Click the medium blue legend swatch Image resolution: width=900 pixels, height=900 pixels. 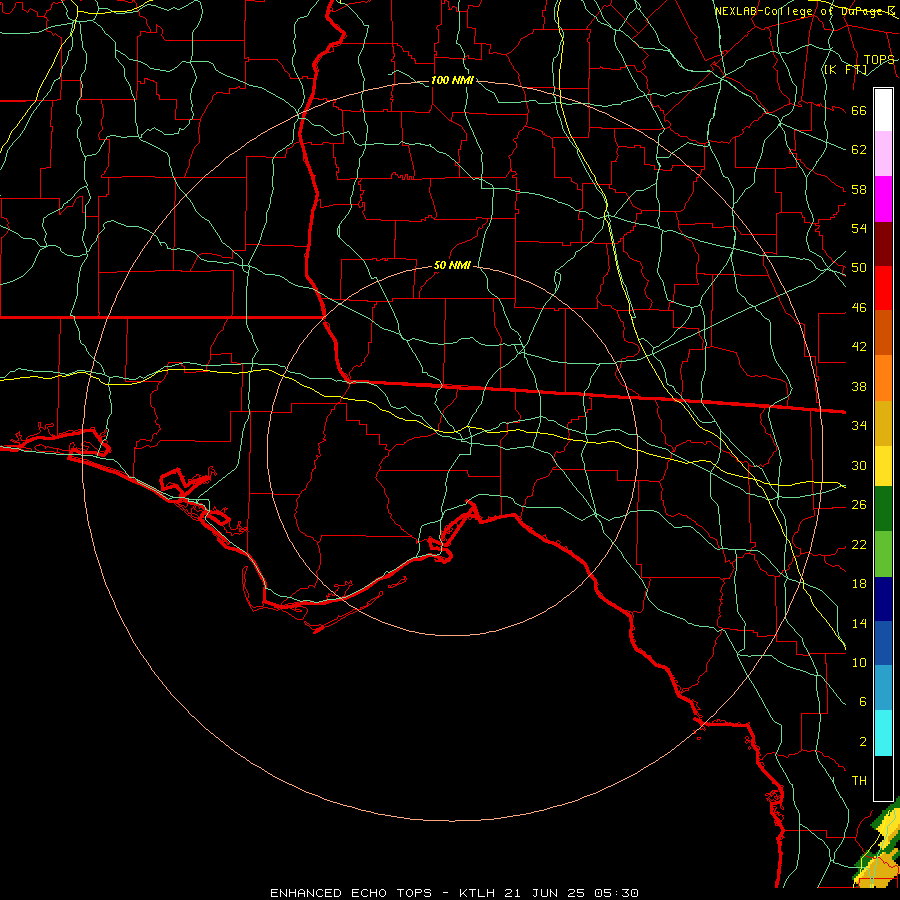click(x=883, y=643)
